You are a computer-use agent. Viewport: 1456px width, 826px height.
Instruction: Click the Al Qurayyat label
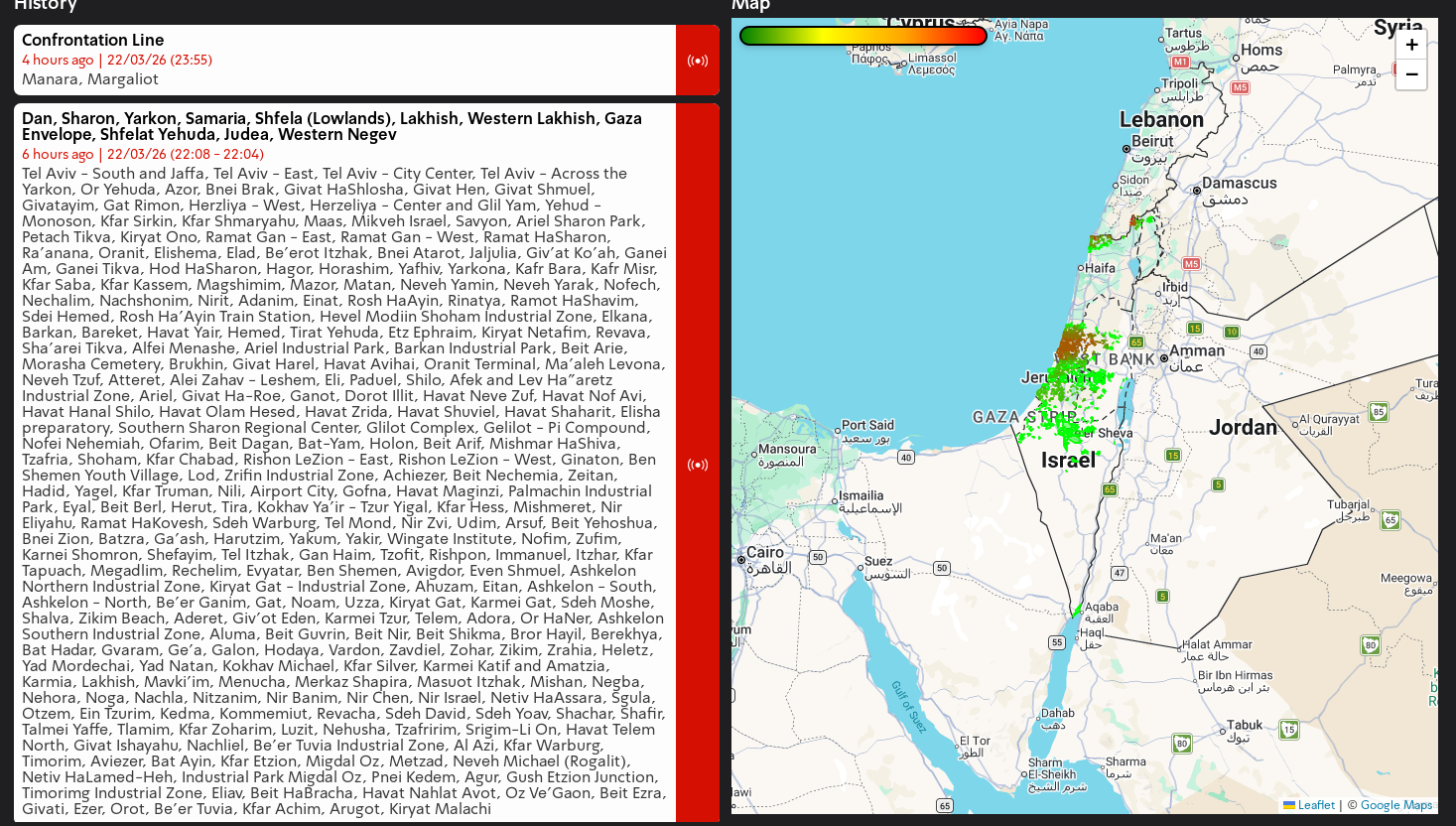(x=1330, y=425)
